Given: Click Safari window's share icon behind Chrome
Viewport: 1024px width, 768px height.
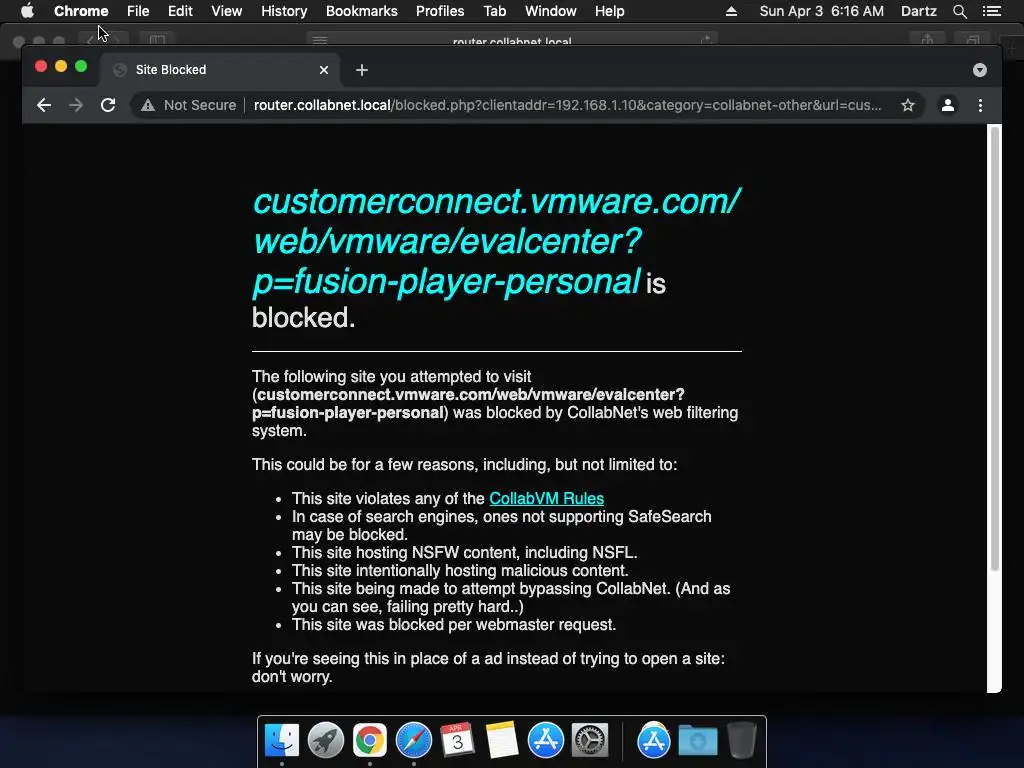Looking at the screenshot, I should click(x=927, y=40).
